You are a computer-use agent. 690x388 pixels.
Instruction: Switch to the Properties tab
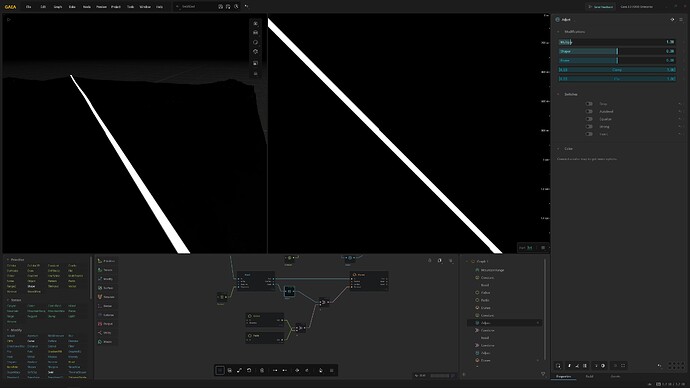click(564, 377)
